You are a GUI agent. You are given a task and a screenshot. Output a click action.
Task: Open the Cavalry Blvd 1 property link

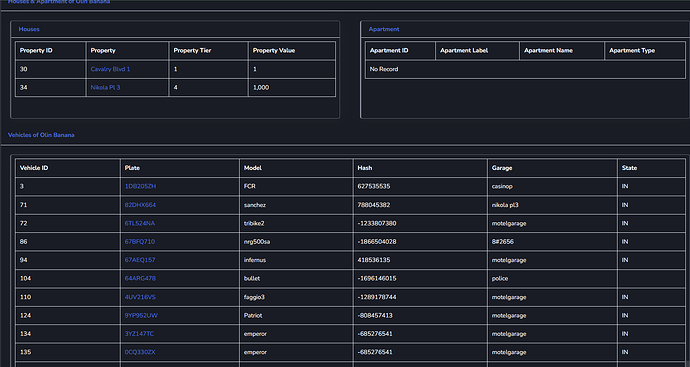110,69
